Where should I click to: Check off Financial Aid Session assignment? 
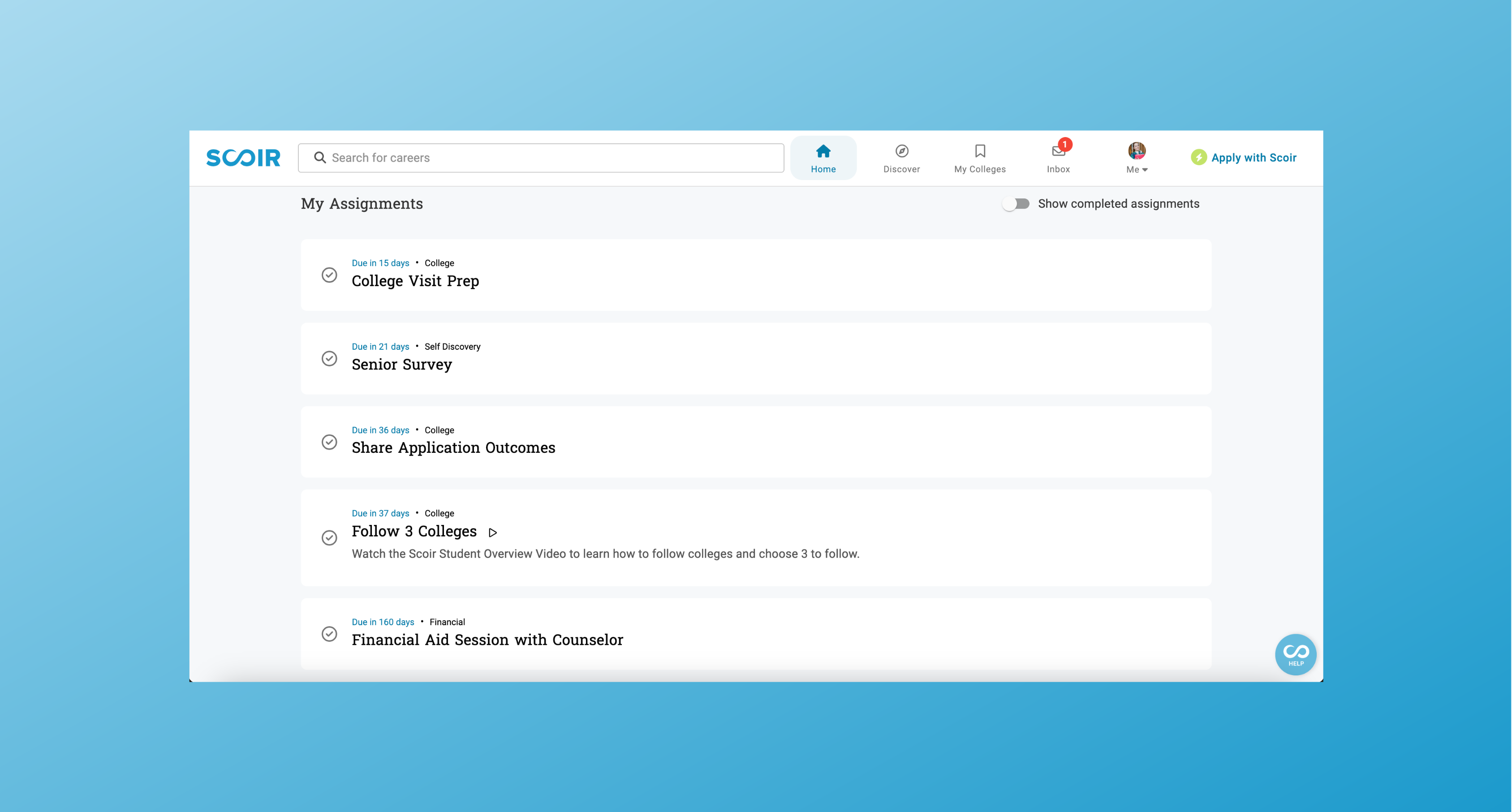(329, 634)
